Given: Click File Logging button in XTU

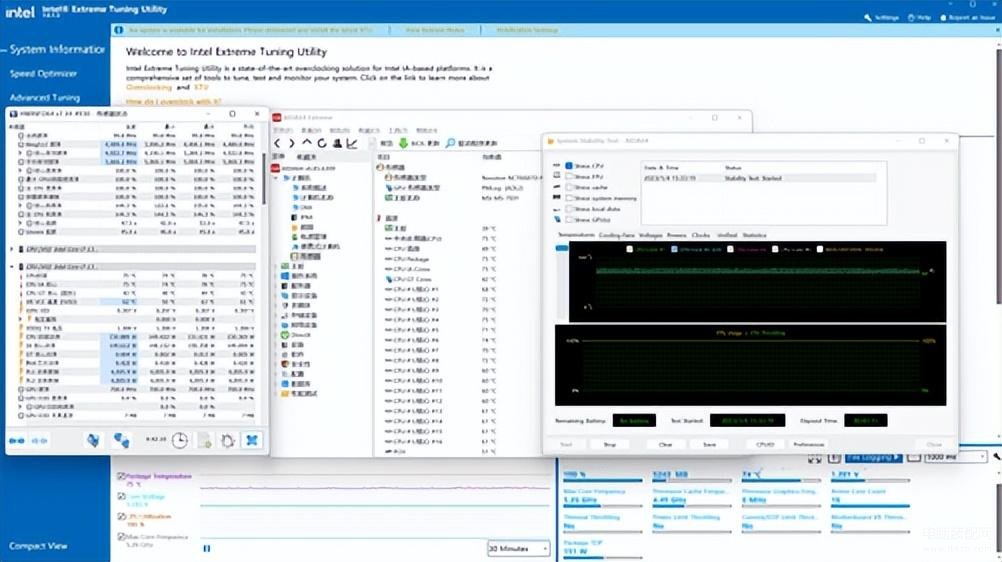Looking at the screenshot, I should point(874,457).
